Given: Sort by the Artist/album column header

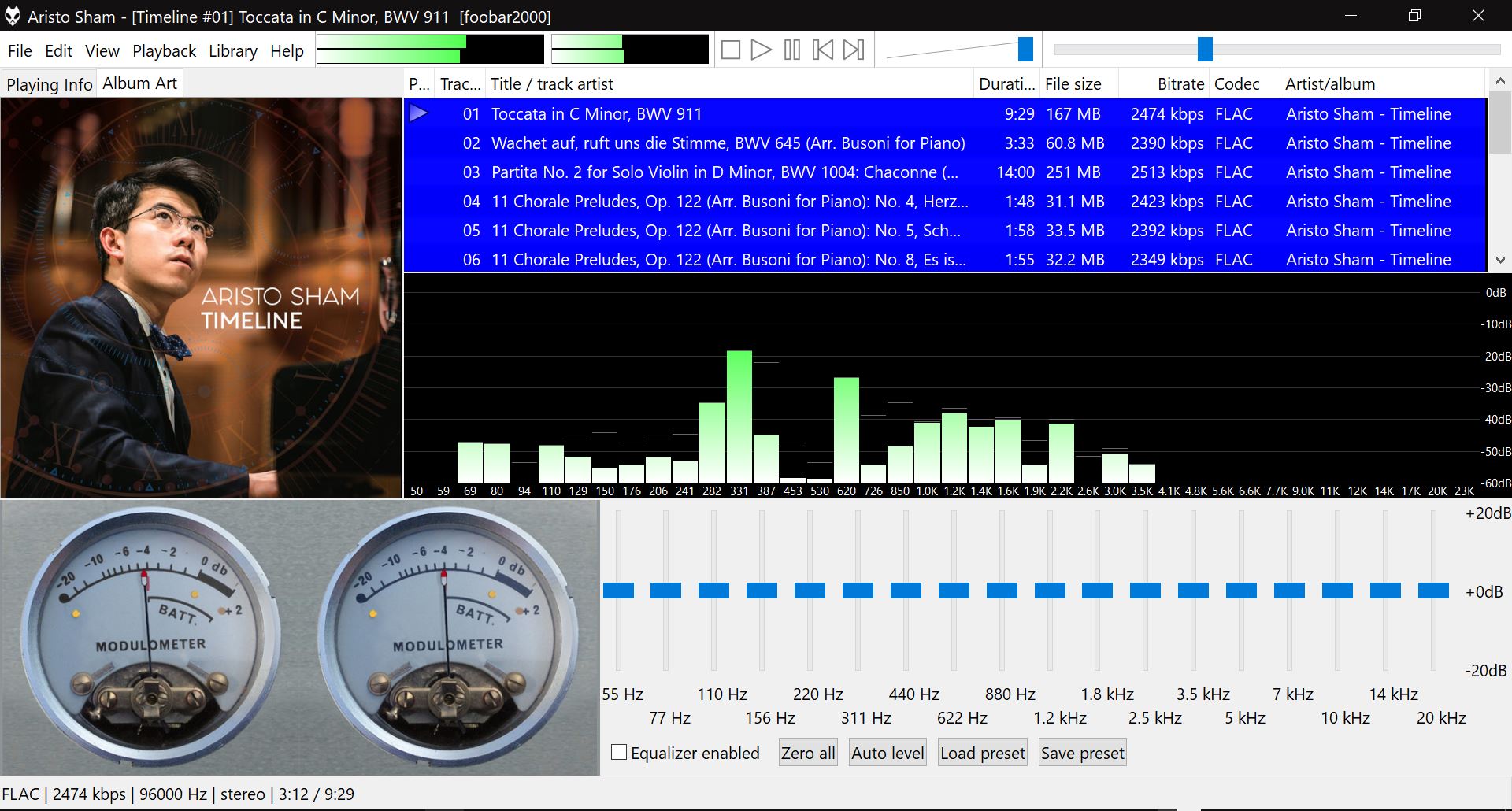Looking at the screenshot, I should pos(1382,83).
